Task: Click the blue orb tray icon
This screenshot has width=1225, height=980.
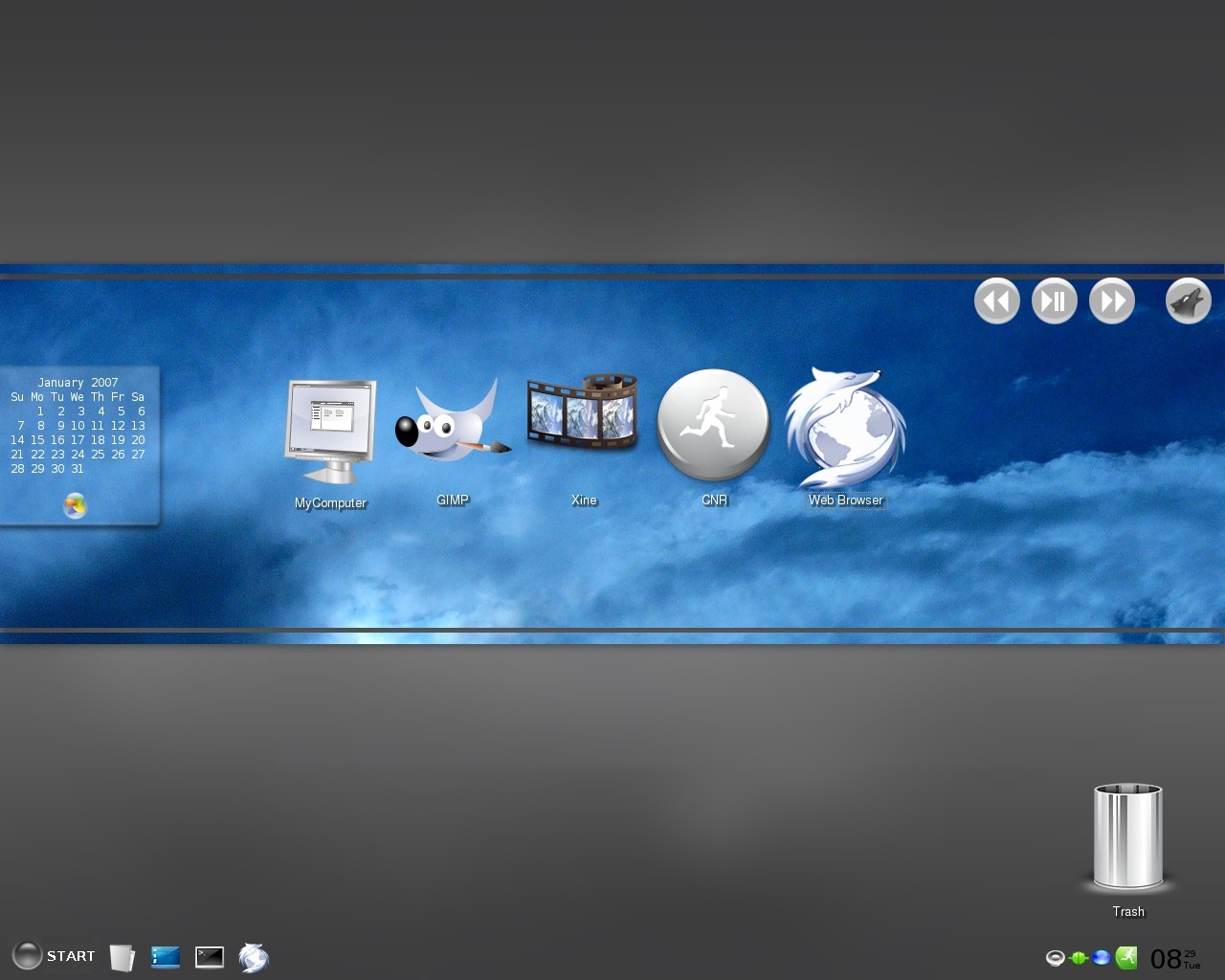Action: [x=1102, y=958]
